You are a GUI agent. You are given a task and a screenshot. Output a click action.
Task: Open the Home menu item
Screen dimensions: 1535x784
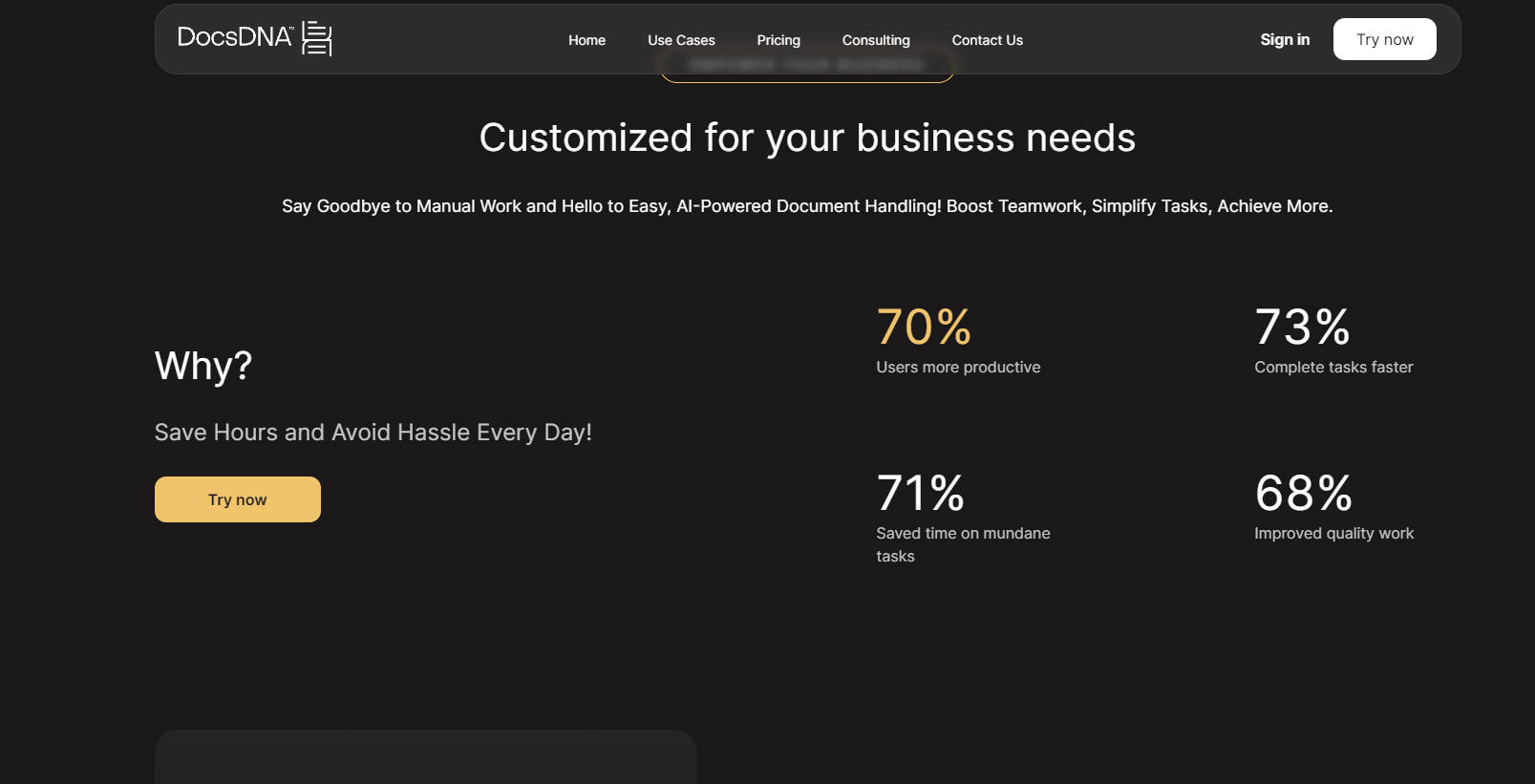click(586, 40)
